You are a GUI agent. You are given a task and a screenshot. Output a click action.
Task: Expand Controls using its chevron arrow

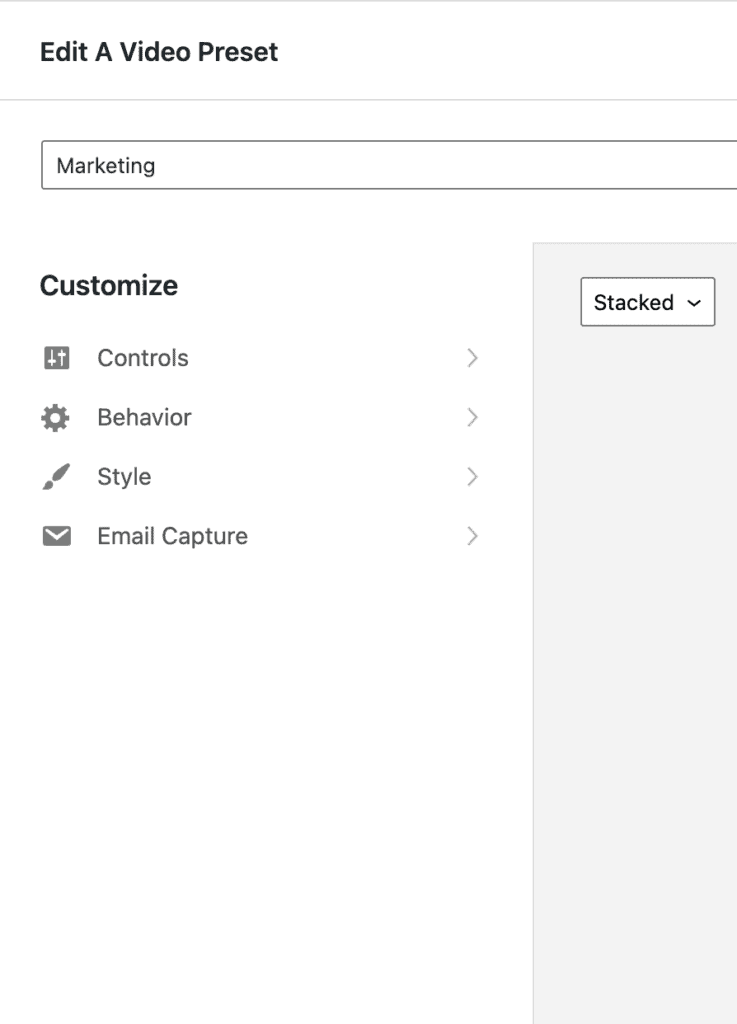[473, 358]
